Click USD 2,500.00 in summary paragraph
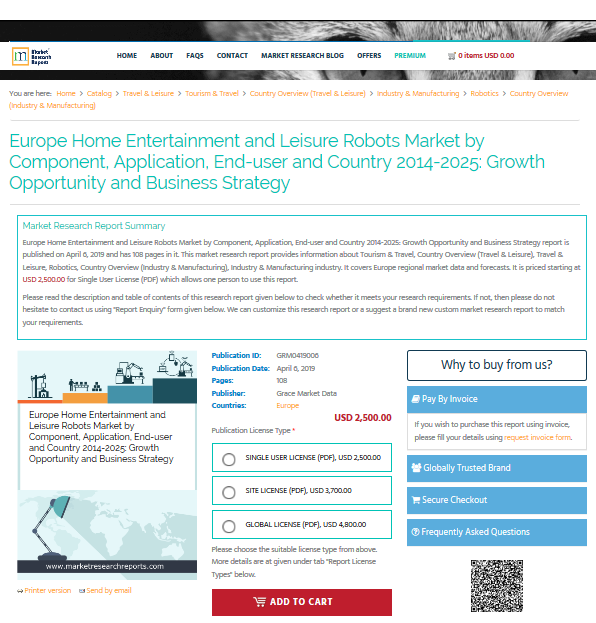The image size is (596, 623). point(44,280)
